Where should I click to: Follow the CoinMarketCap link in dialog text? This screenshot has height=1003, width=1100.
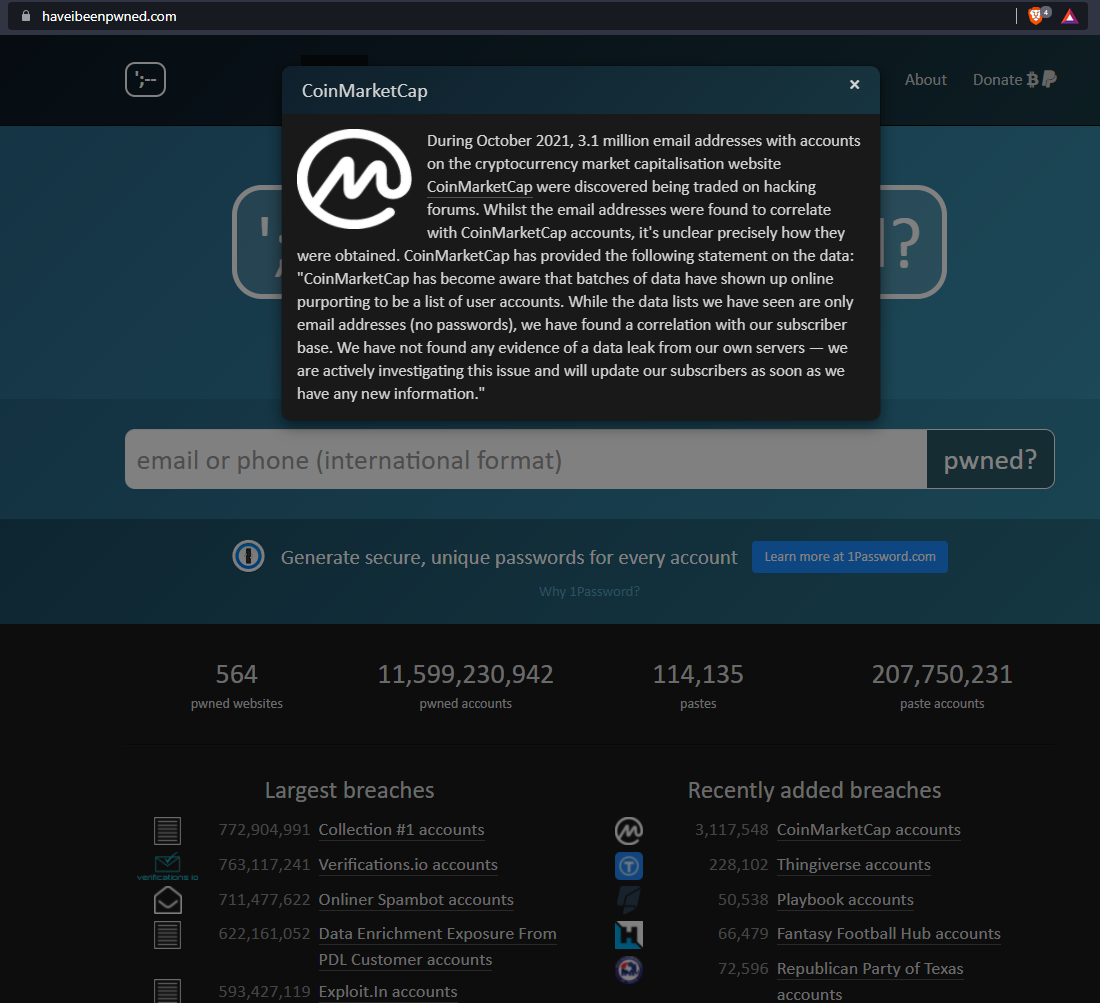coord(479,187)
